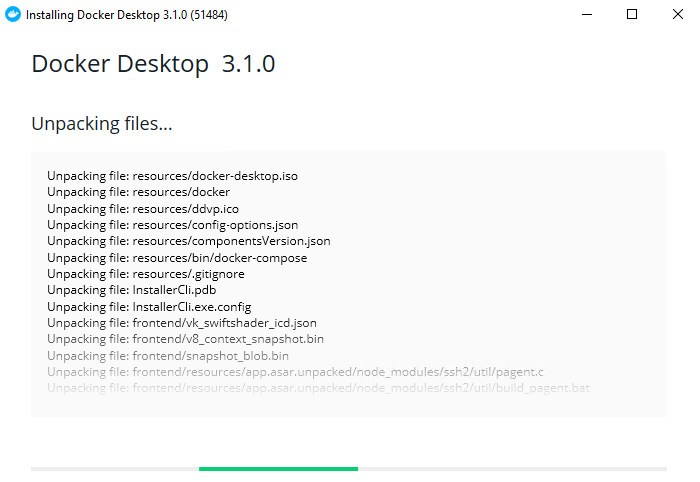
Task: Select the resources/componentsVersion.json log line
Action: 189,241
